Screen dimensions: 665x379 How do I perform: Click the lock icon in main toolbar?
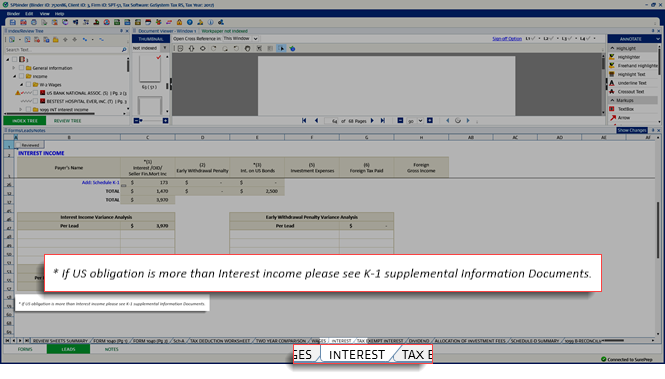(179, 22)
